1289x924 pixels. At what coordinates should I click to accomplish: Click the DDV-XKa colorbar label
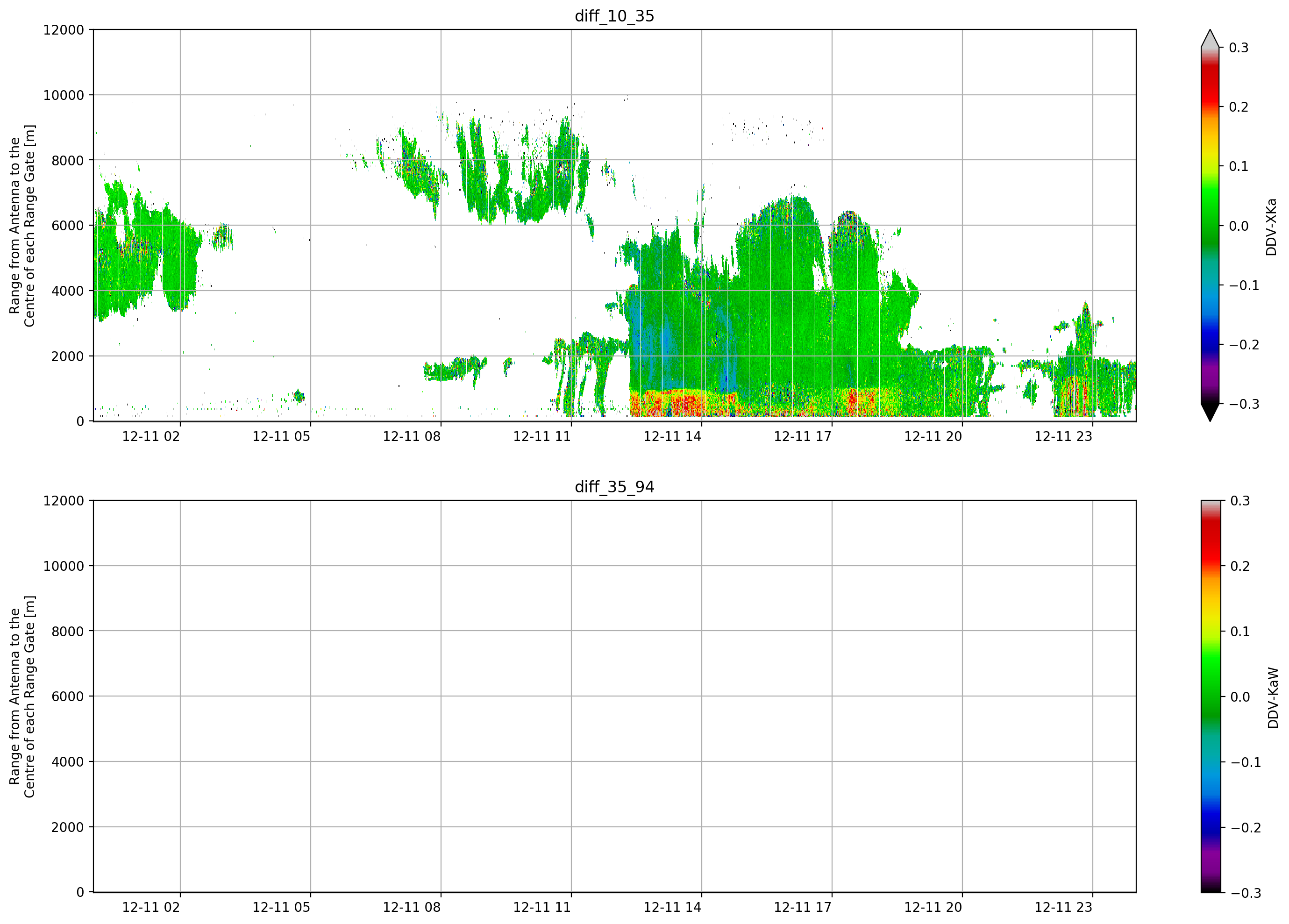click(x=1271, y=227)
